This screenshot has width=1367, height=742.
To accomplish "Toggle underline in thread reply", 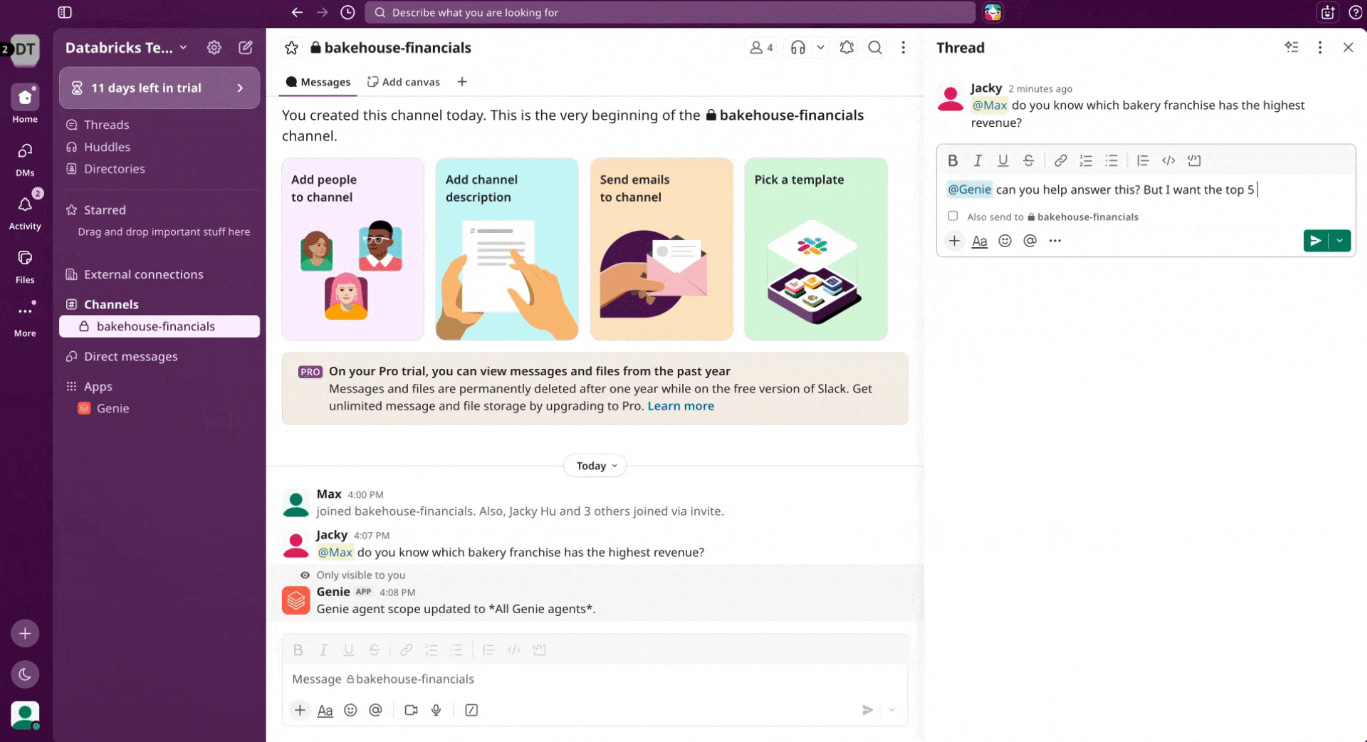I will click(1003, 160).
